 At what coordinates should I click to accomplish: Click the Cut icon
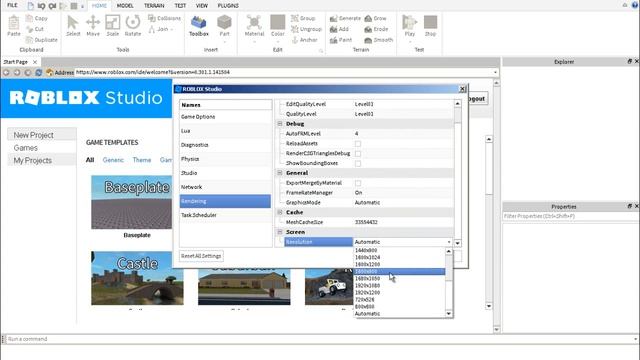pos(29,29)
